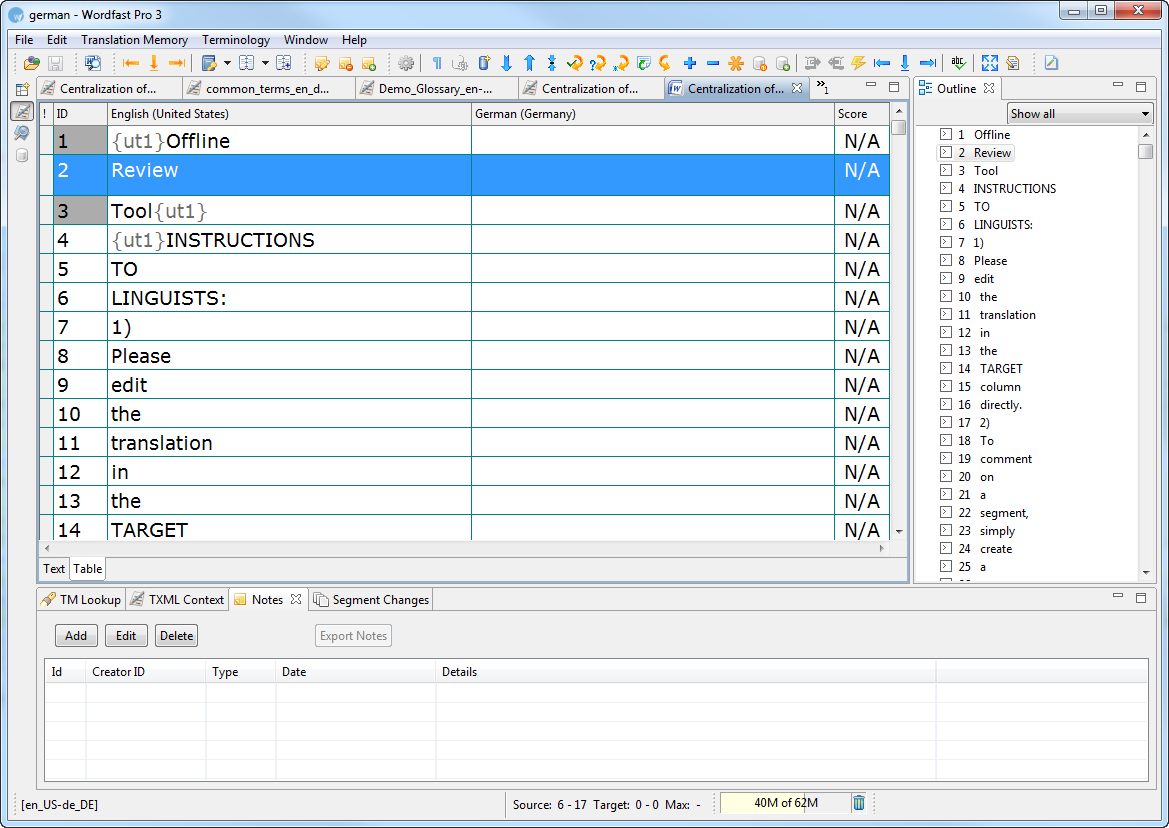Open the Window menu
Image resolution: width=1169 pixels, height=828 pixels.
coord(306,39)
